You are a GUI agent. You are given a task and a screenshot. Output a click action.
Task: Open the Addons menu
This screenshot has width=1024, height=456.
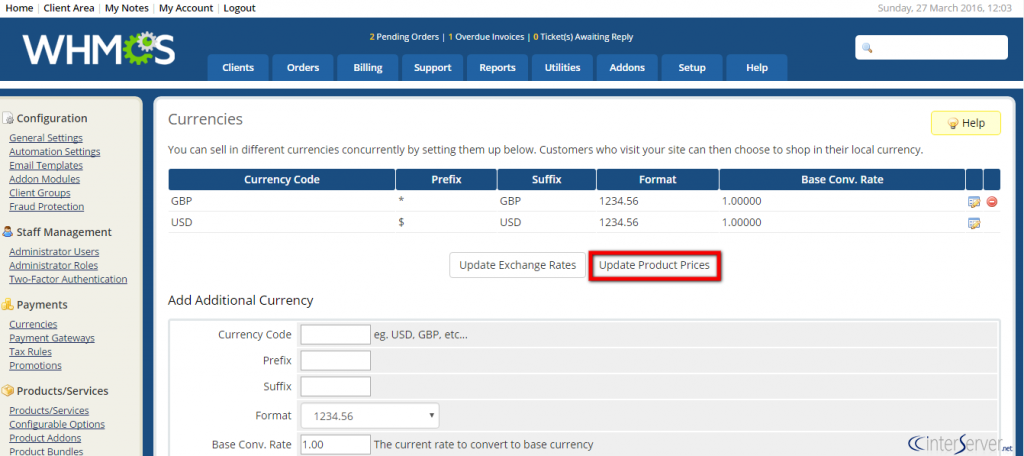(627, 68)
